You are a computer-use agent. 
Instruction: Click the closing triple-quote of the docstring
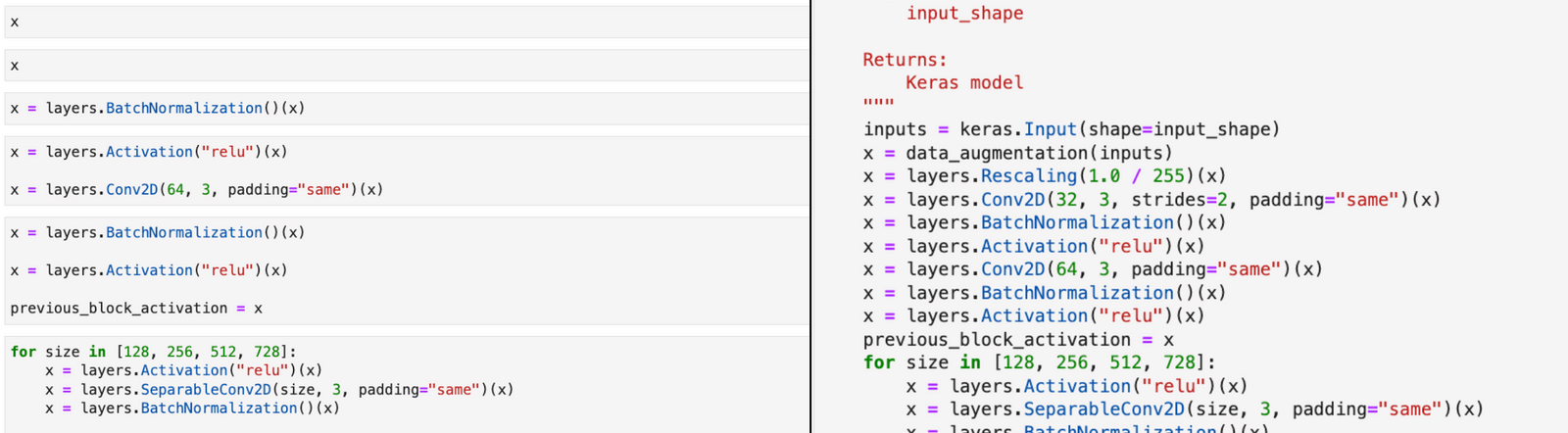coord(878,104)
